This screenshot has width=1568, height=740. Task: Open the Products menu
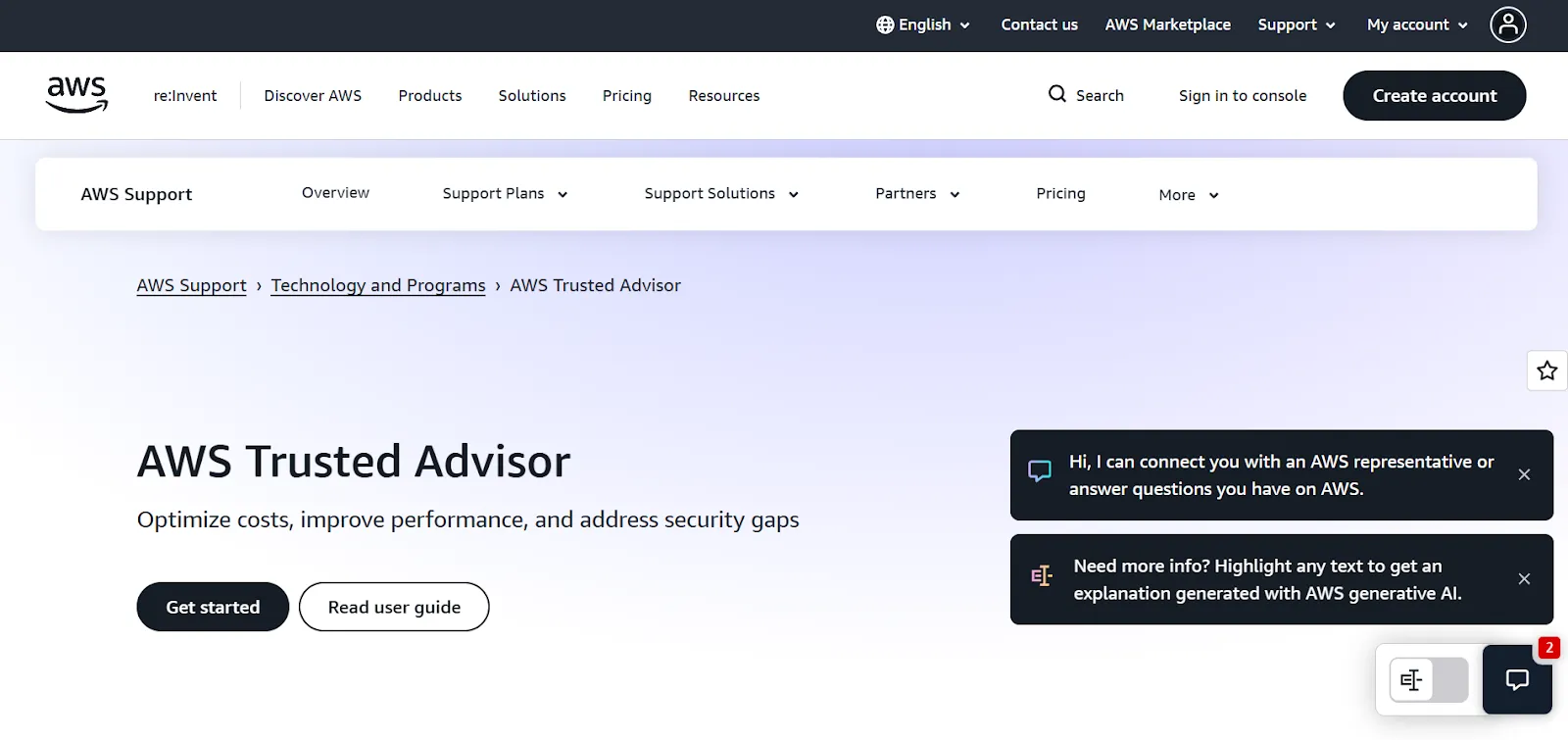[x=430, y=95]
